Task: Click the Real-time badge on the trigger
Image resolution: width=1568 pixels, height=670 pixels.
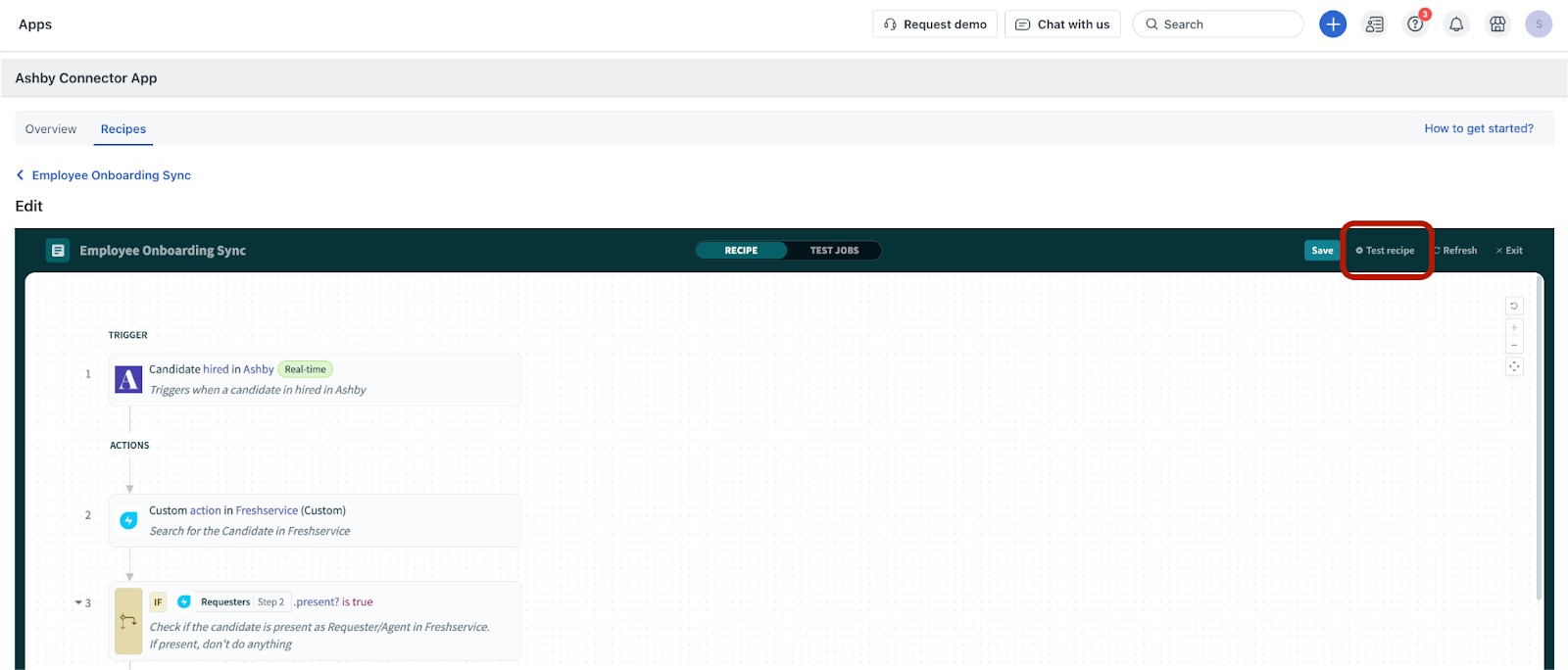Action: pos(306,369)
